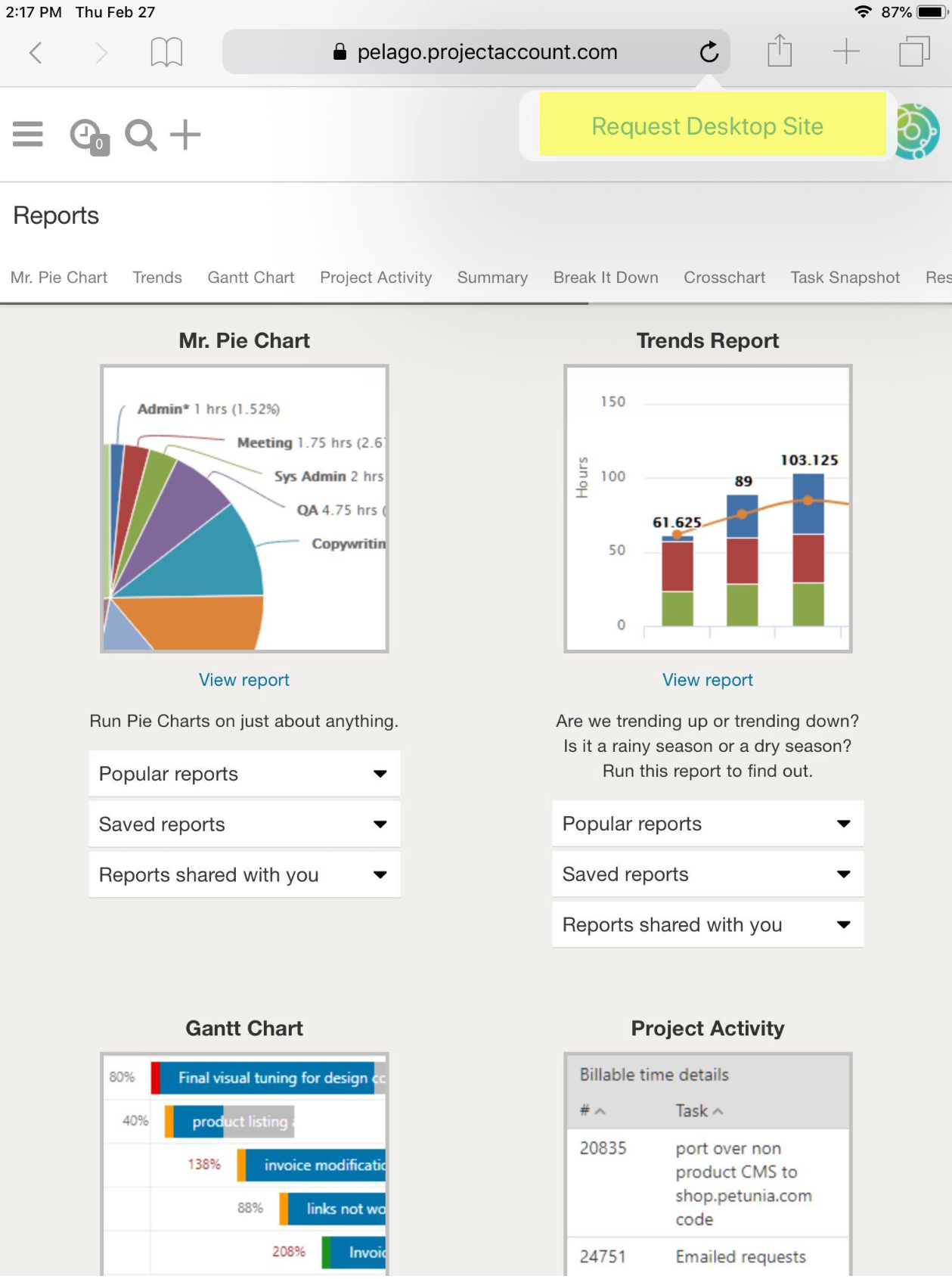The image size is (952, 1279).
Task: Click the search magnifier icon
Action: pos(141,135)
